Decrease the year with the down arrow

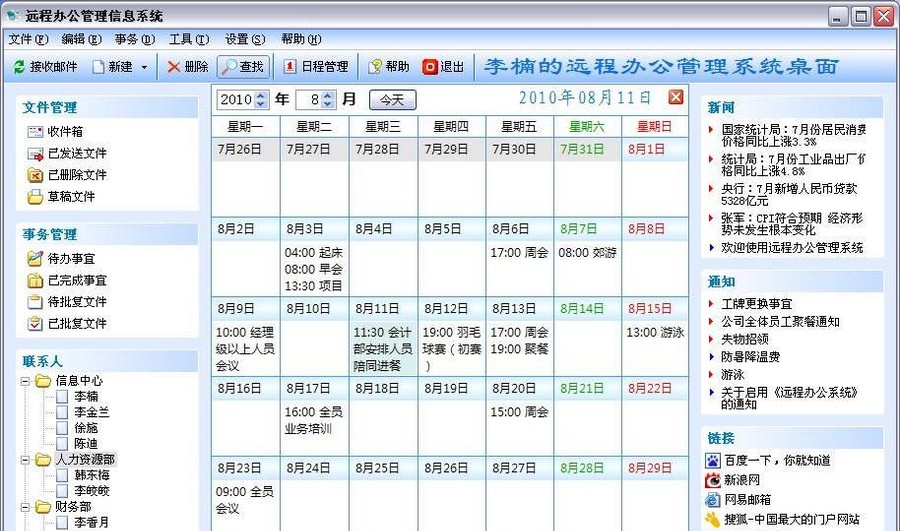pos(261,104)
